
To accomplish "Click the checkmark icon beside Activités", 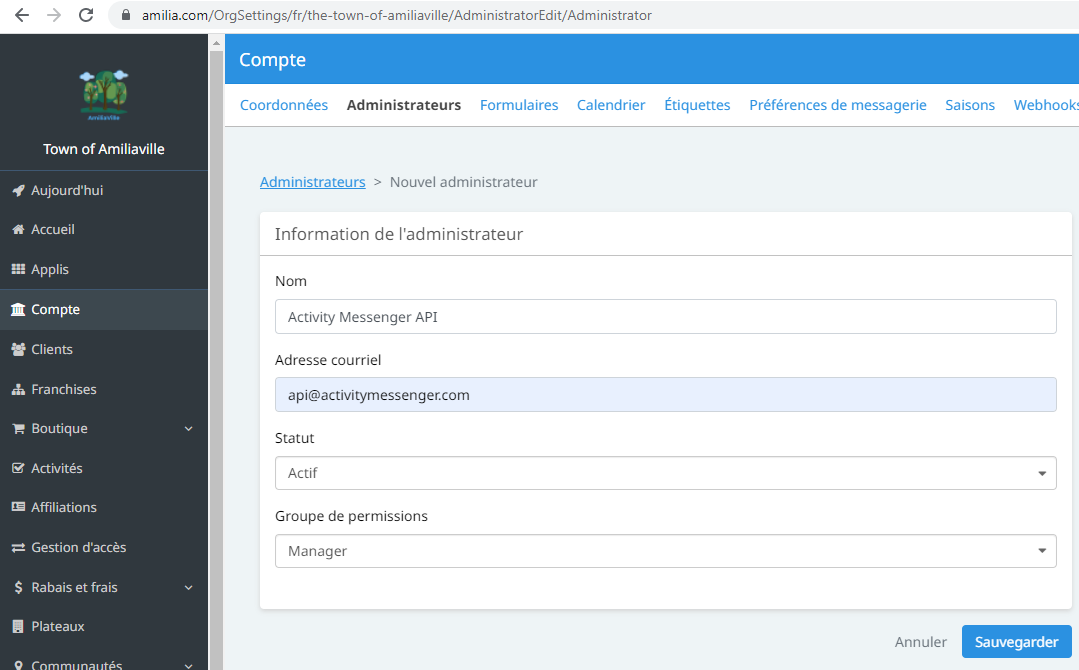I will pos(19,468).
